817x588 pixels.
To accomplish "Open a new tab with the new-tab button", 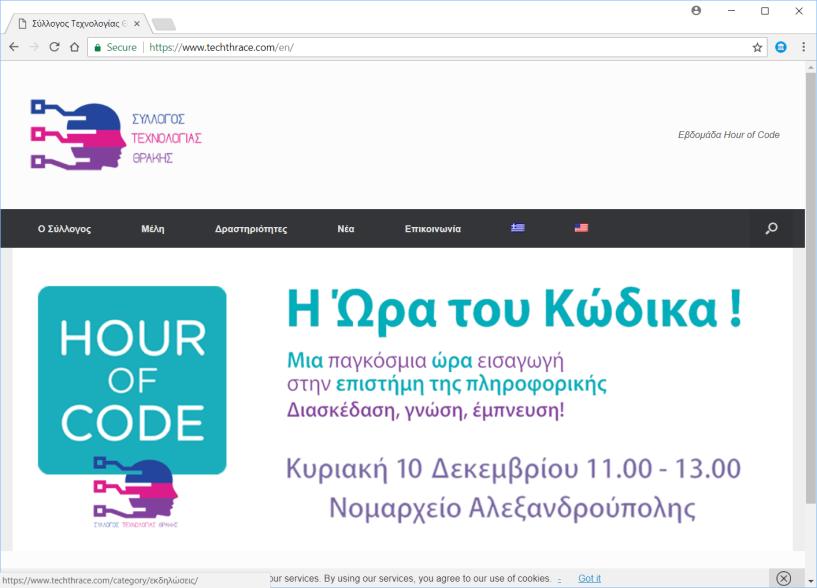I will tap(164, 24).
